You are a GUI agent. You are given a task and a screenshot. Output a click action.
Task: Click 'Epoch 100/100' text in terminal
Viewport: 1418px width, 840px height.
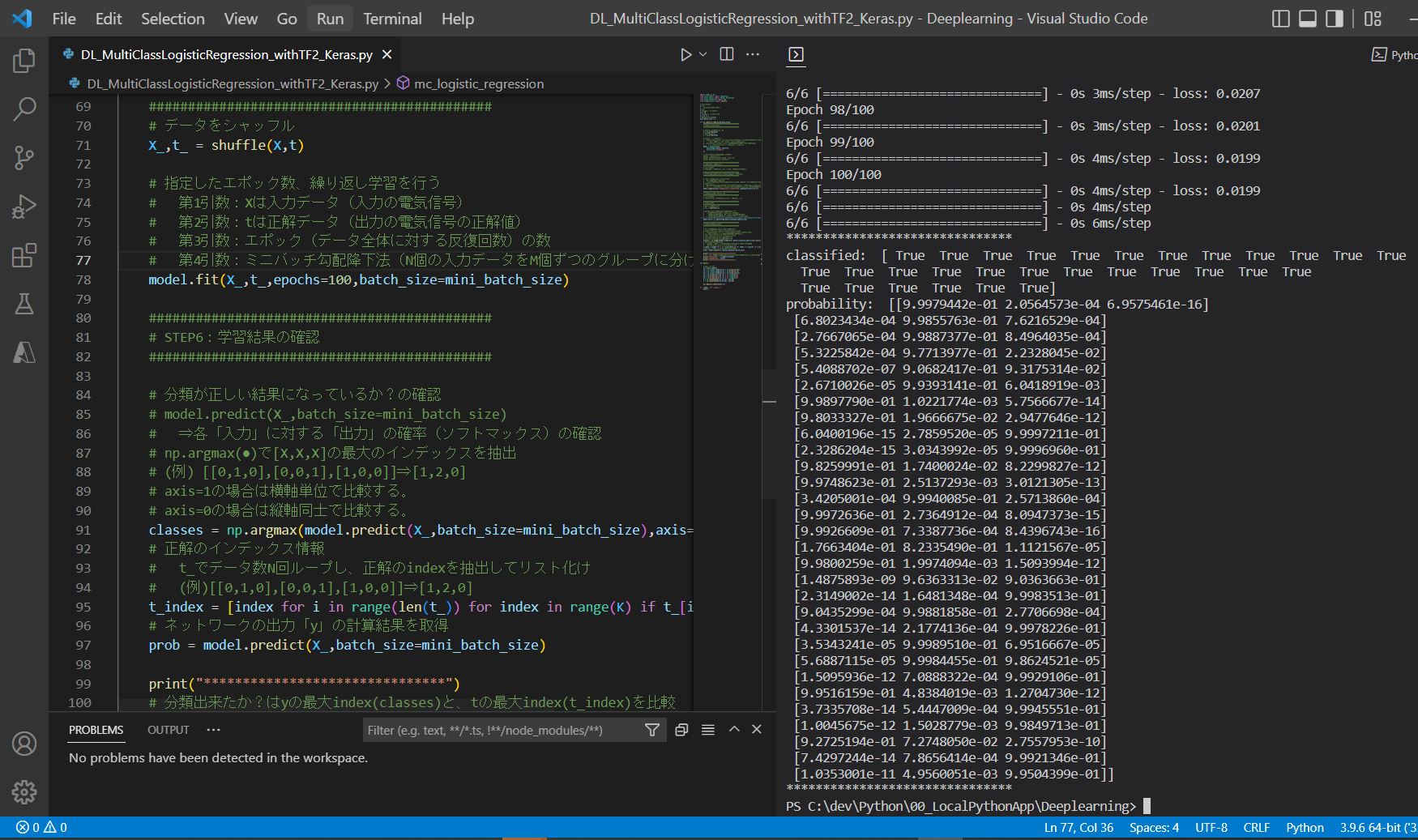pyautogui.click(x=834, y=174)
